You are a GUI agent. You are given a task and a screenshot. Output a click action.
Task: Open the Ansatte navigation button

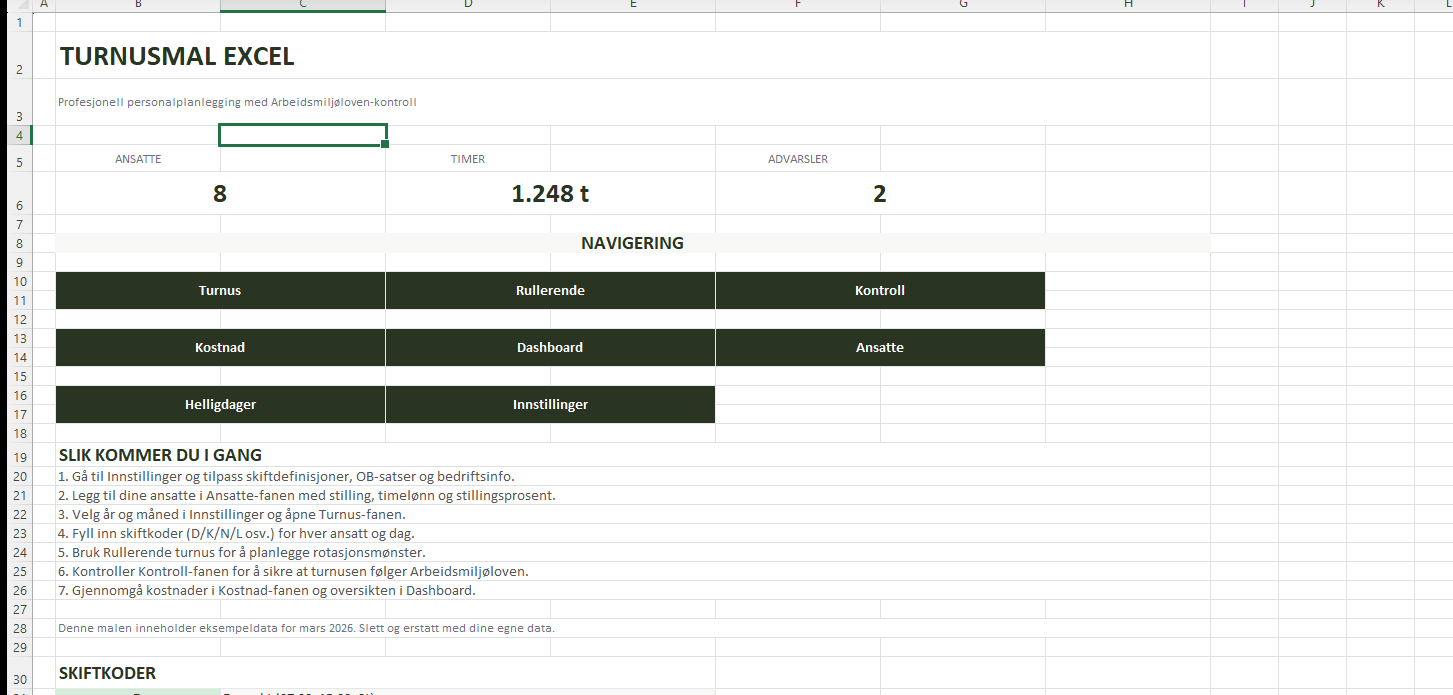[880, 348]
